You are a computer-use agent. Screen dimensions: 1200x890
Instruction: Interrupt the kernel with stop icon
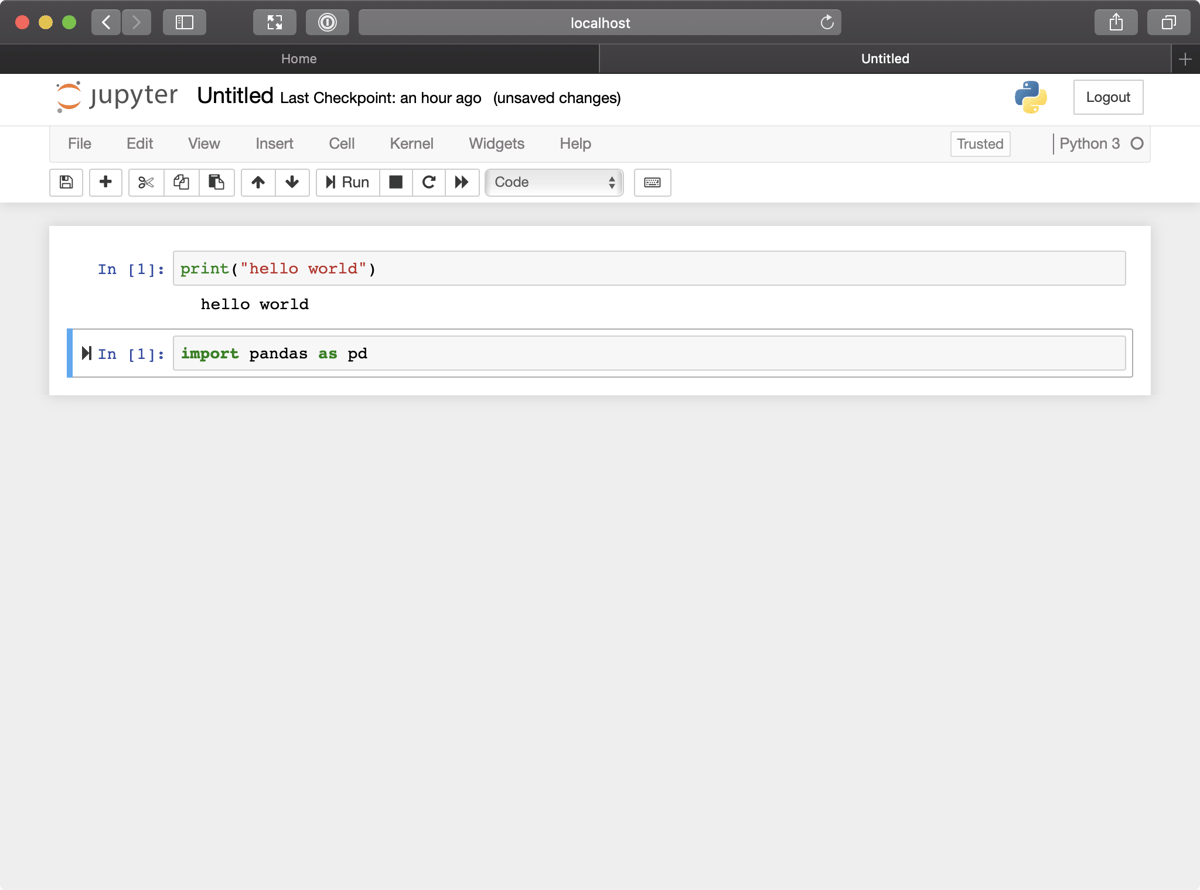(x=395, y=182)
